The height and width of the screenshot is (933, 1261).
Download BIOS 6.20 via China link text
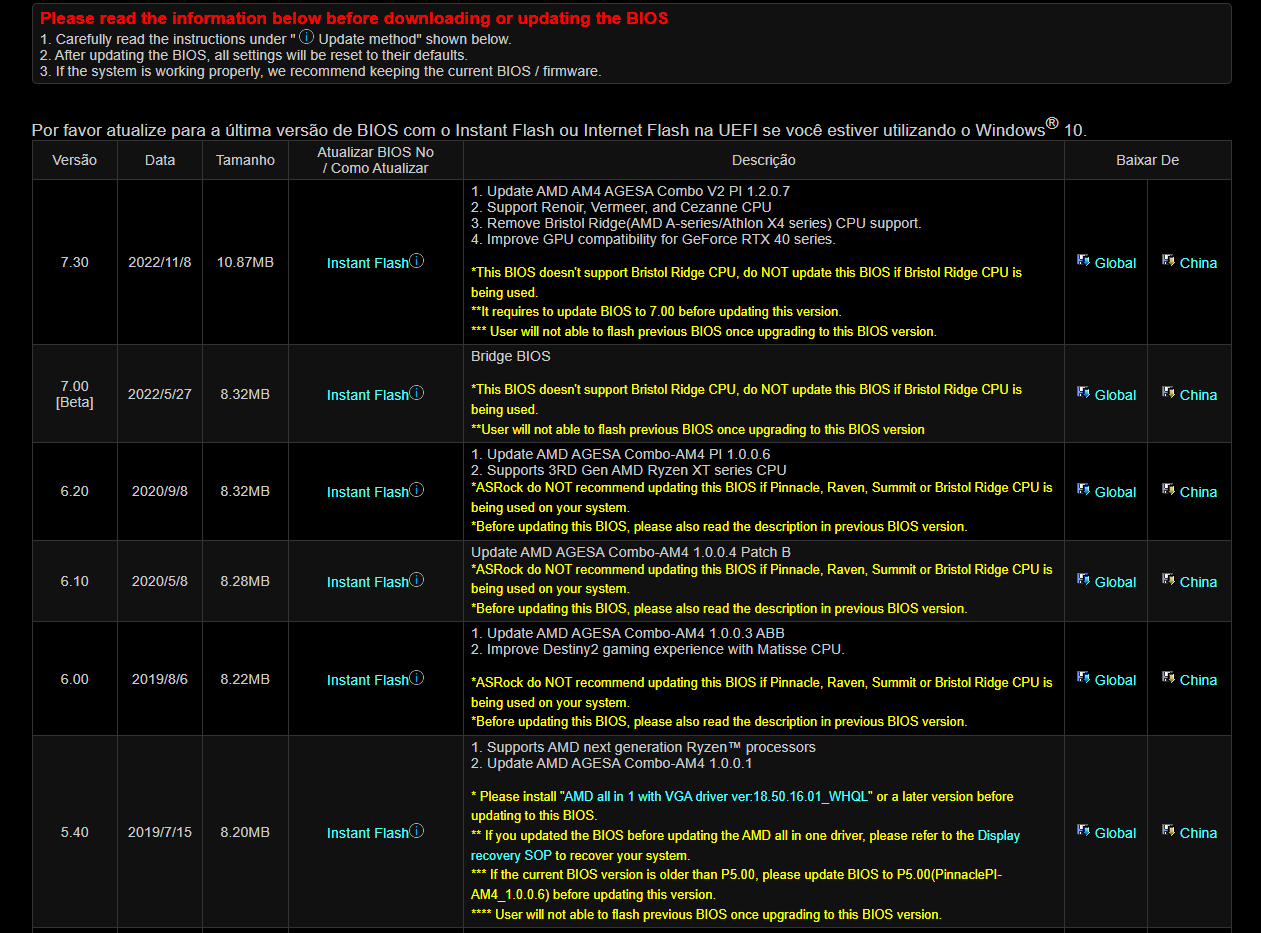click(x=1198, y=492)
